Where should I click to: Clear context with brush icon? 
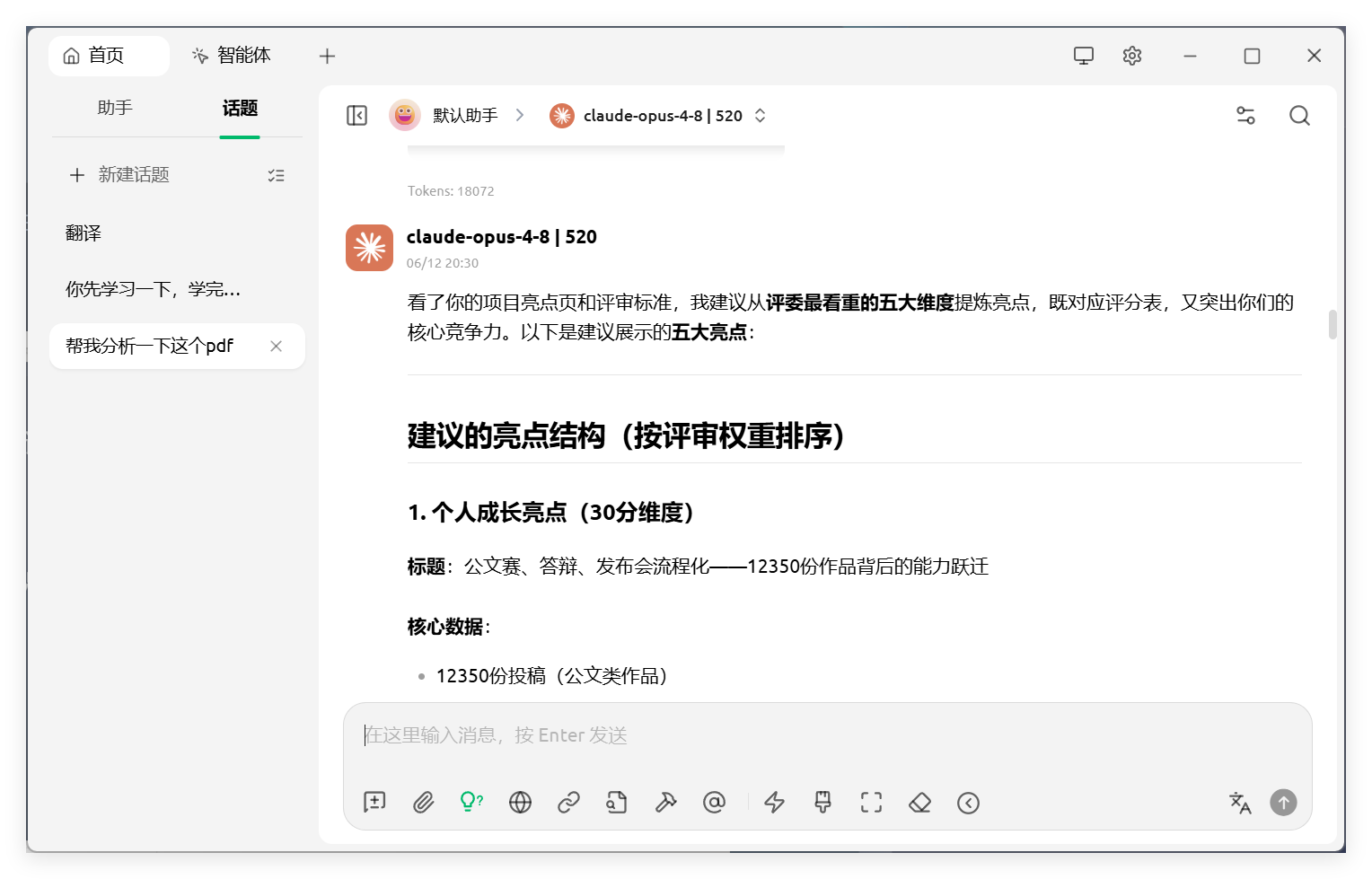[822, 803]
